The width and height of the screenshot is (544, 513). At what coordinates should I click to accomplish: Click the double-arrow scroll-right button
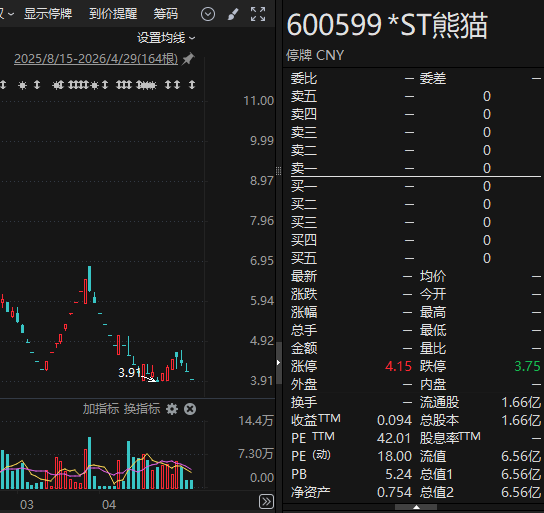(x=266, y=502)
